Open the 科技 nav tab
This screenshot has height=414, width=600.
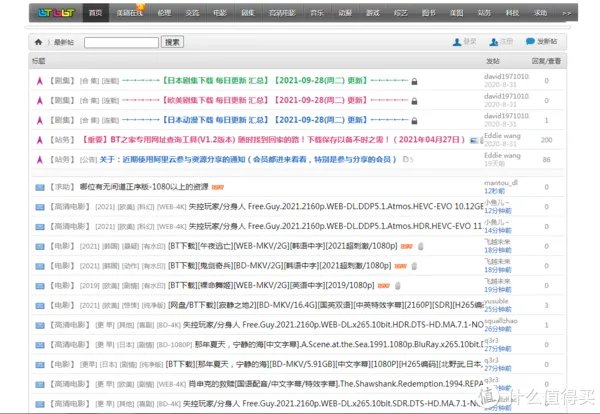[x=512, y=13]
